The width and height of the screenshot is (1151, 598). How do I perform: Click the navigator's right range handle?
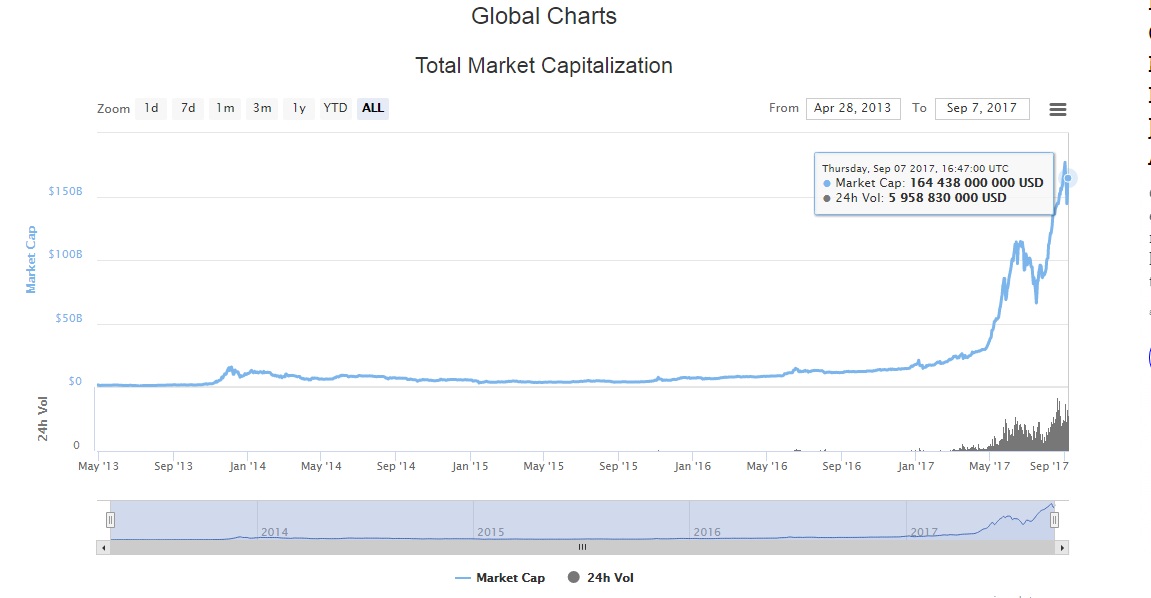coord(1054,520)
